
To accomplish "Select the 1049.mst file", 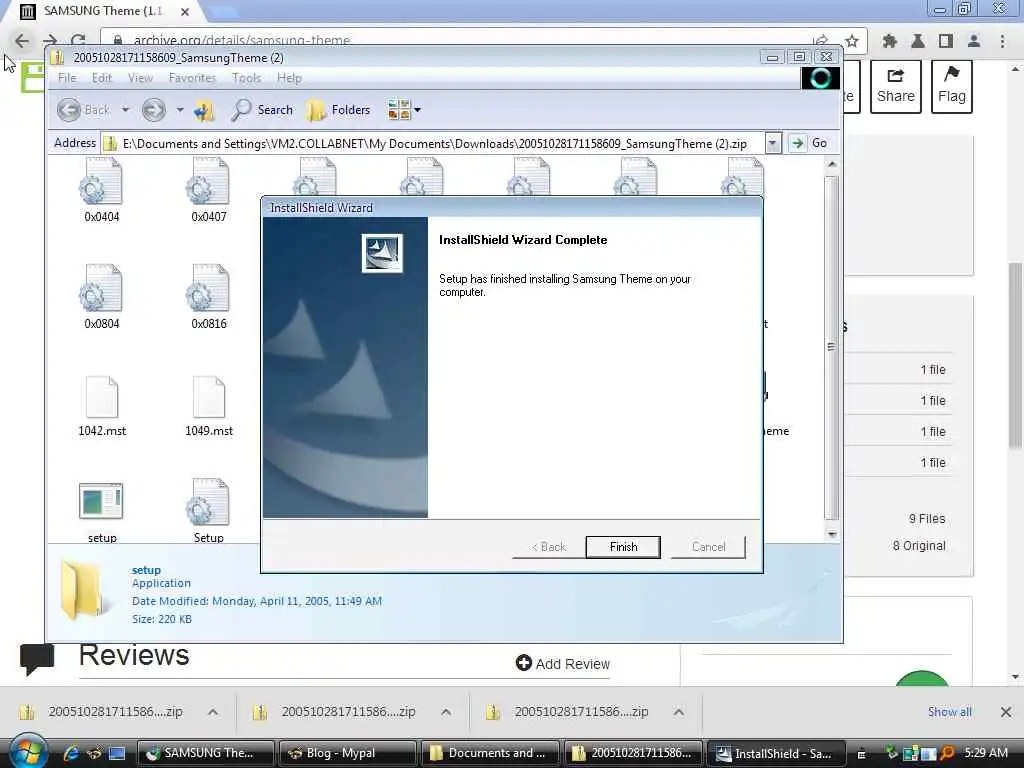I will click(x=209, y=405).
